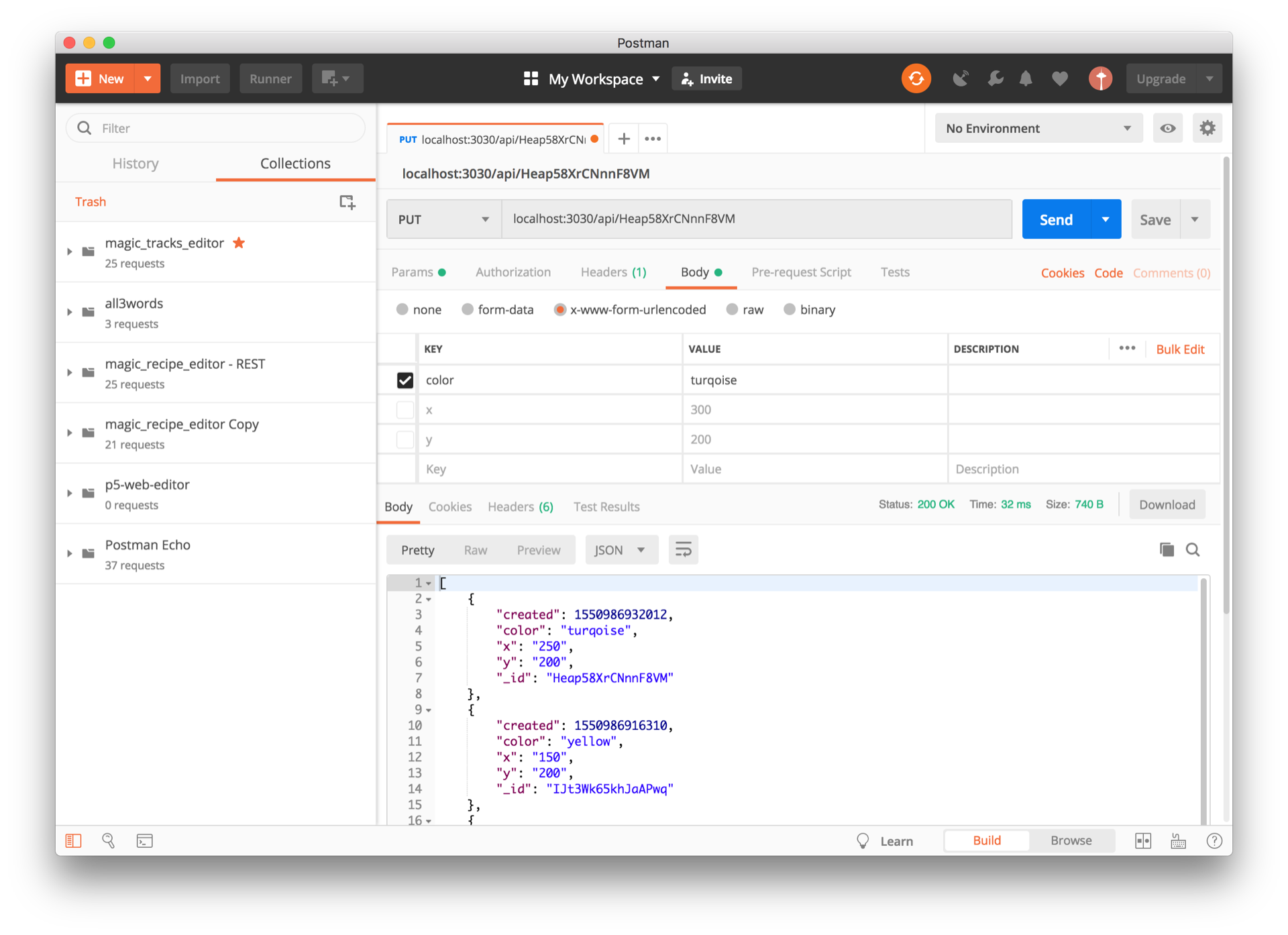Open the No Environment dropdown
The width and height of the screenshot is (1288, 935).
pyautogui.click(x=1038, y=128)
